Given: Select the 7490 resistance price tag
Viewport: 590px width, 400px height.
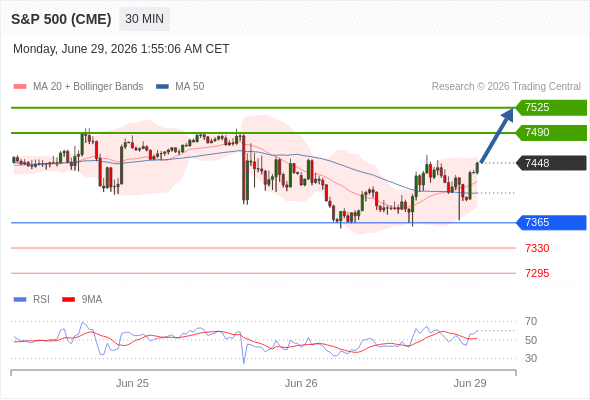Looking at the screenshot, I should (552, 132).
